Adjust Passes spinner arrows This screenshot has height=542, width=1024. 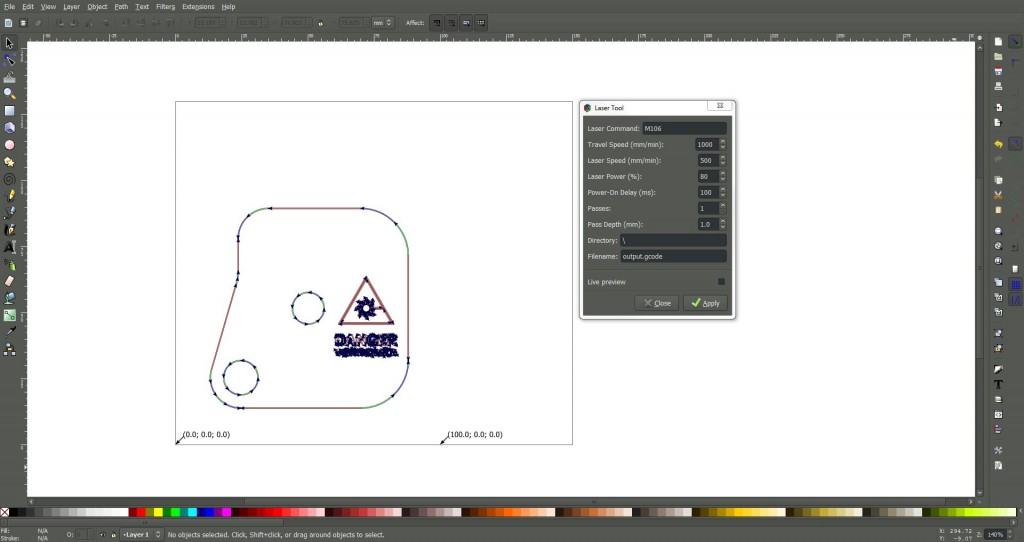tap(722, 208)
